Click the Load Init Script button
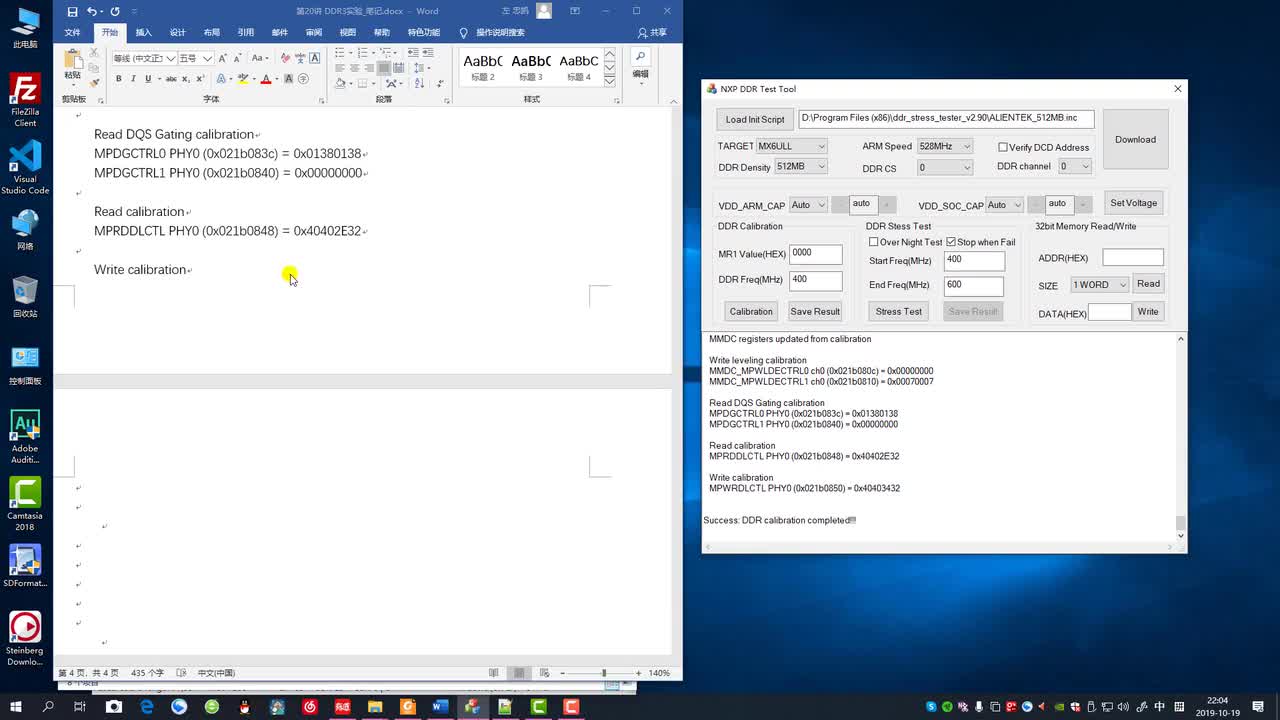Image resolution: width=1280 pixels, height=720 pixels. tap(755, 119)
